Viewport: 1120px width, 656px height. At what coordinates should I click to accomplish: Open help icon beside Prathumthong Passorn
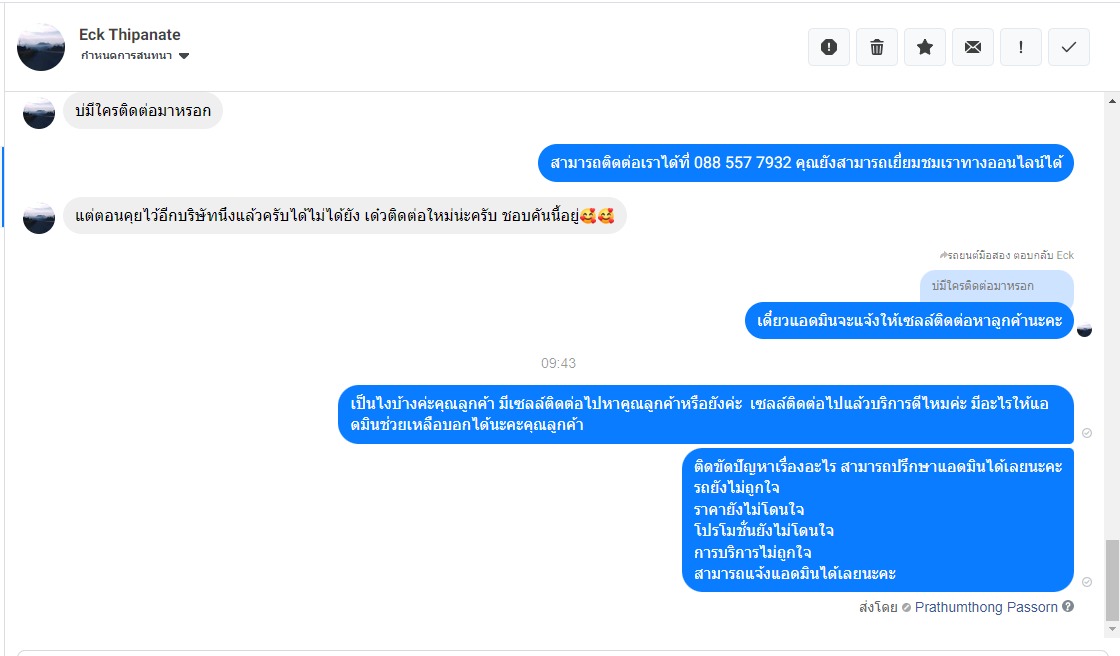(1068, 606)
